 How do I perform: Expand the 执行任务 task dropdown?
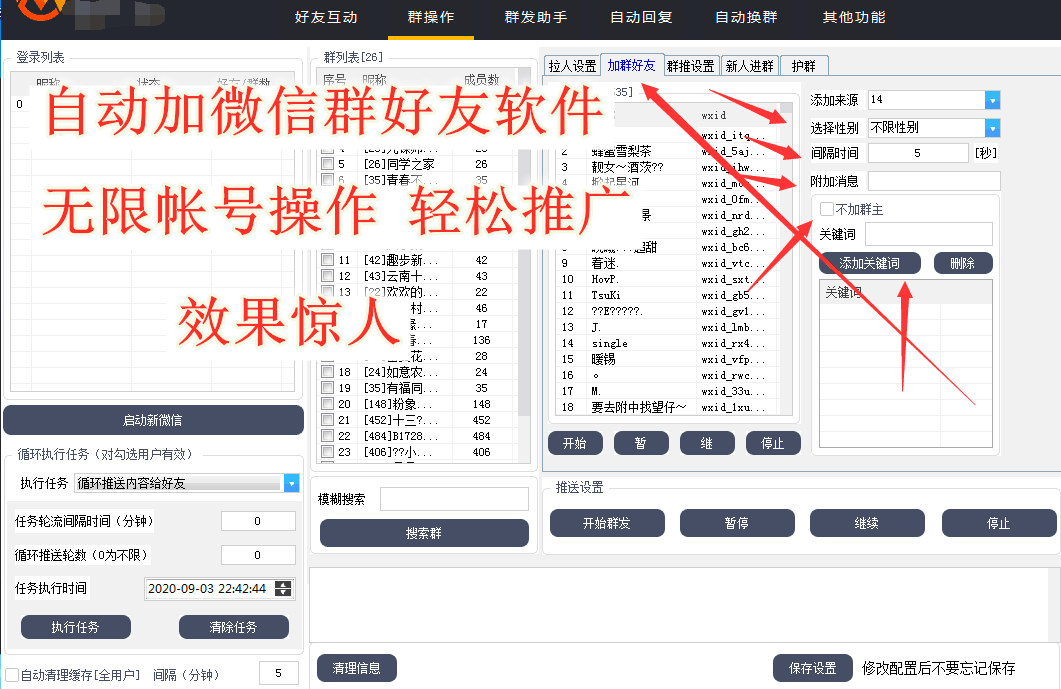pyautogui.click(x=291, y=484)
